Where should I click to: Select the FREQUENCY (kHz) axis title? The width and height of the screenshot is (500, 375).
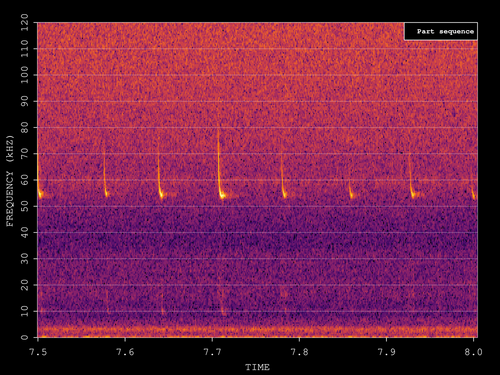pyautogui.click(x=10, y=181)
